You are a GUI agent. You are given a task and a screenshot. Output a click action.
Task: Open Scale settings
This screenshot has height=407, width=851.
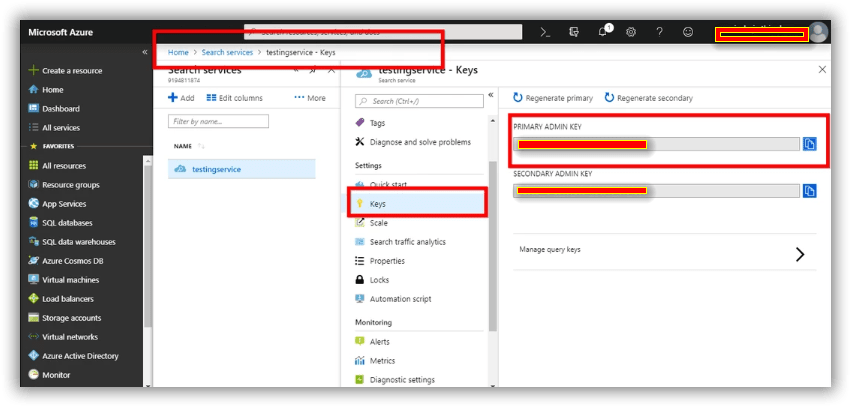(x=371, y=222)
